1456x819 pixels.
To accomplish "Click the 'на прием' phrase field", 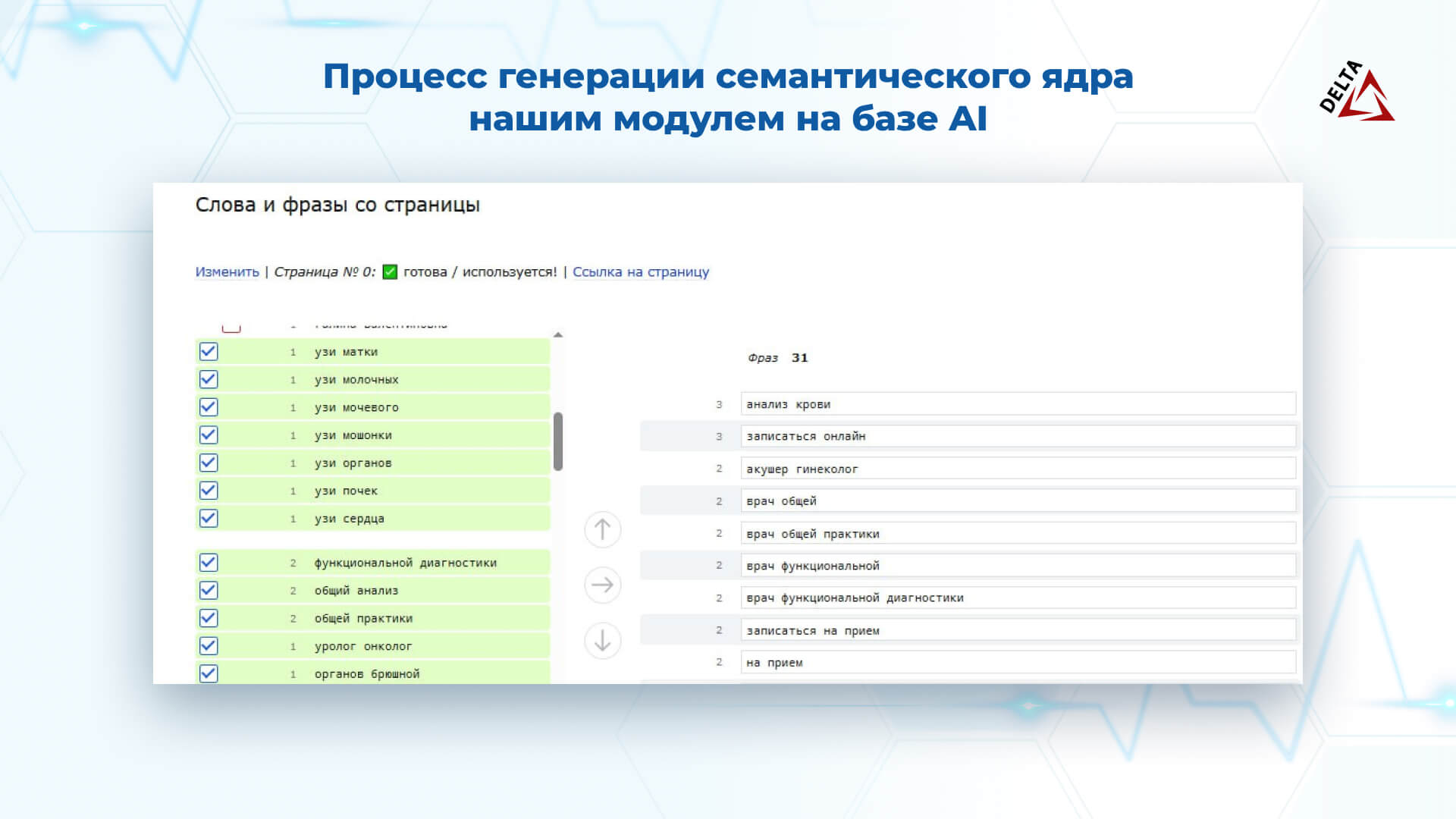I will (x=1018, y=662).
